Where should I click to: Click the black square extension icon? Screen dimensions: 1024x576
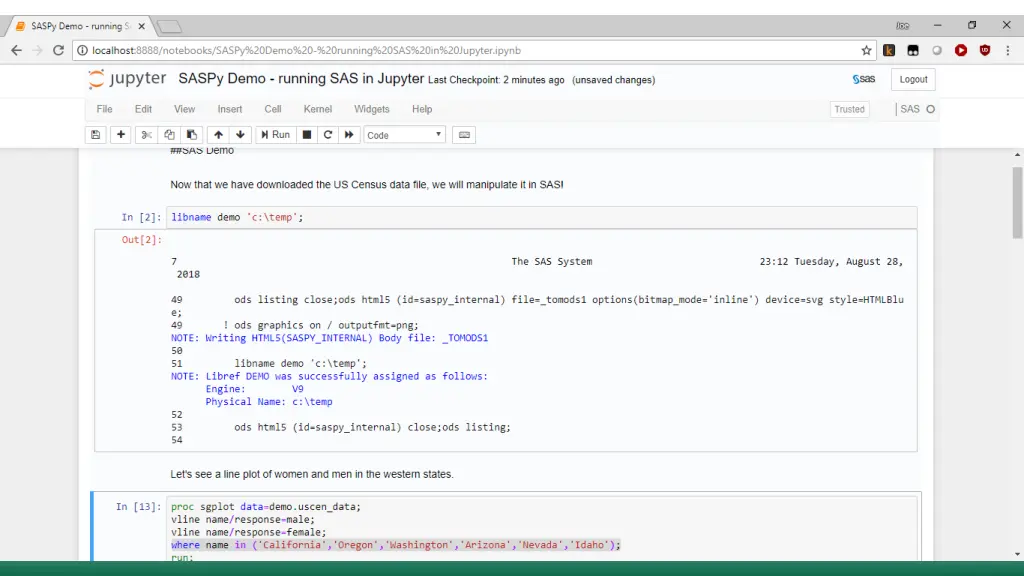[x=913, y=50]
